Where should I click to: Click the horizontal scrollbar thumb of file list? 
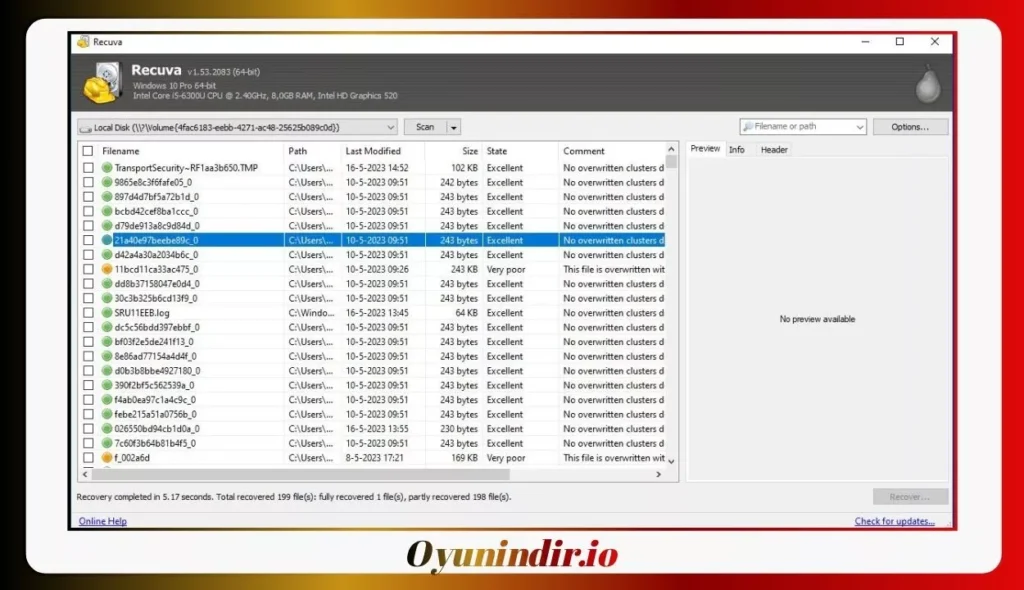point(300,474)
